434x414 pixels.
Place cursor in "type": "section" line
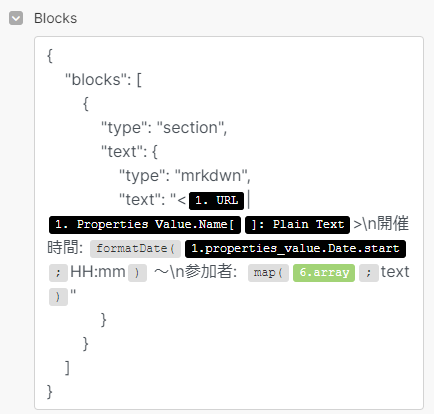pos(164,128)
